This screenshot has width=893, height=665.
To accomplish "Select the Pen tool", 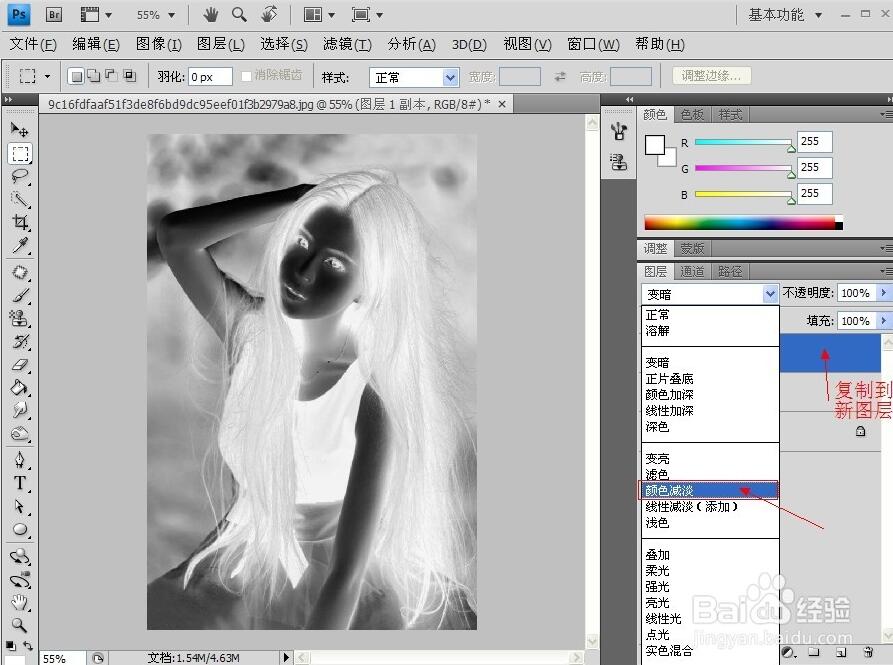I will pyautogui.click(x=20, y=460).
